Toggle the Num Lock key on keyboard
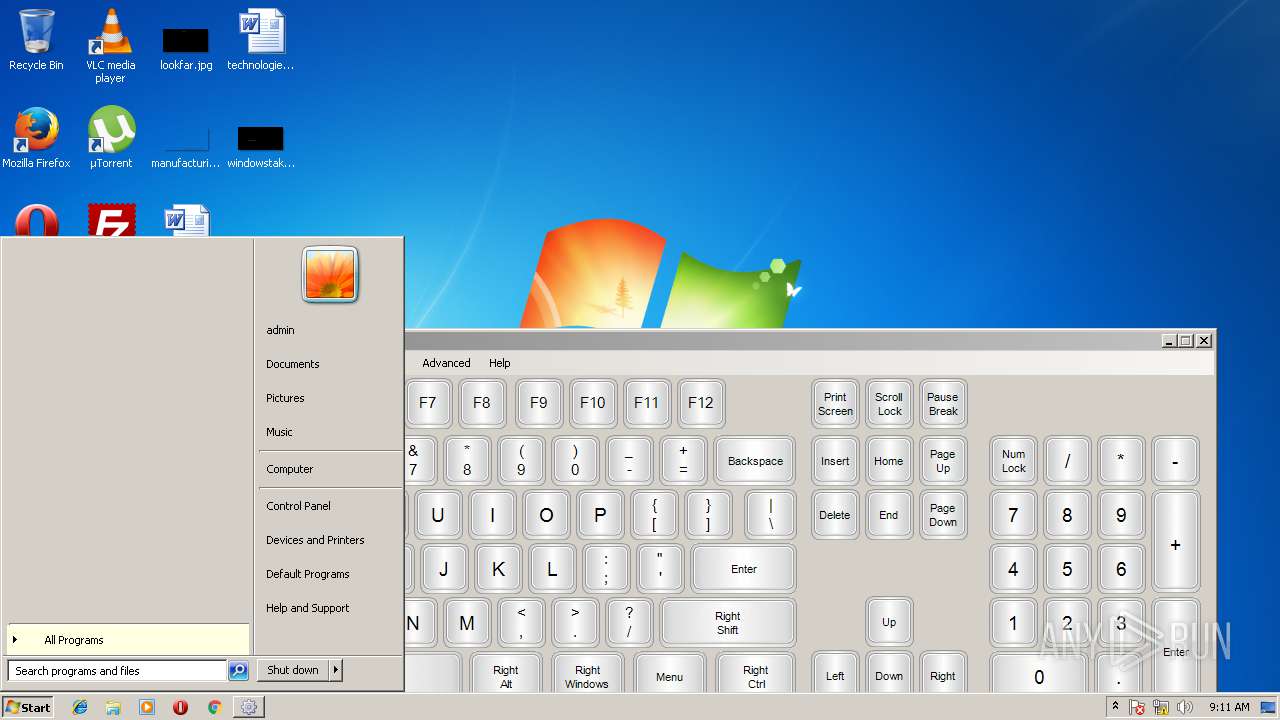This screenshot has width=1280, height=720. pyautogui.click(x=1013, y=461)
